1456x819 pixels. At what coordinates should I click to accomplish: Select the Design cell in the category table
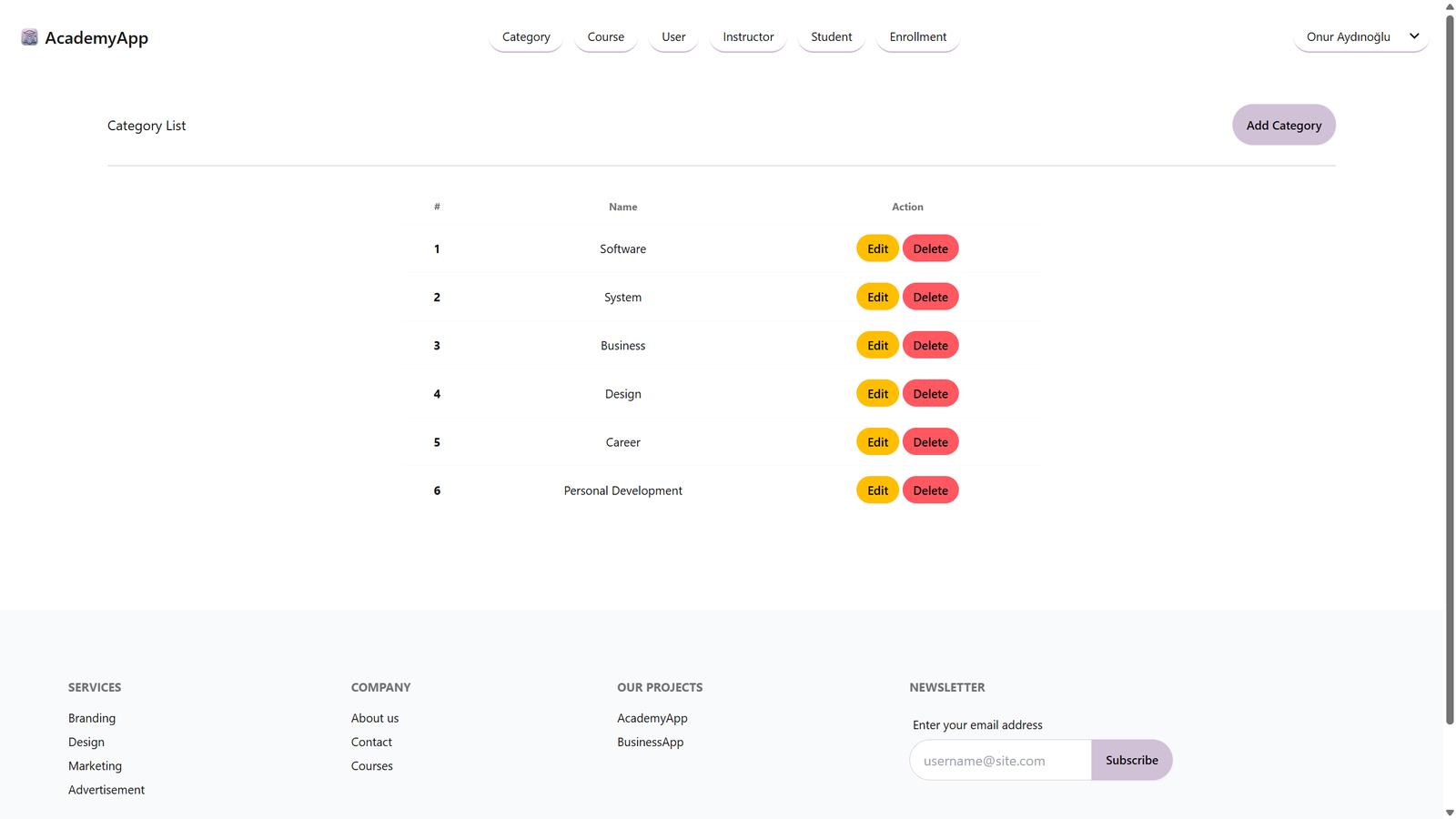[622, 393]
